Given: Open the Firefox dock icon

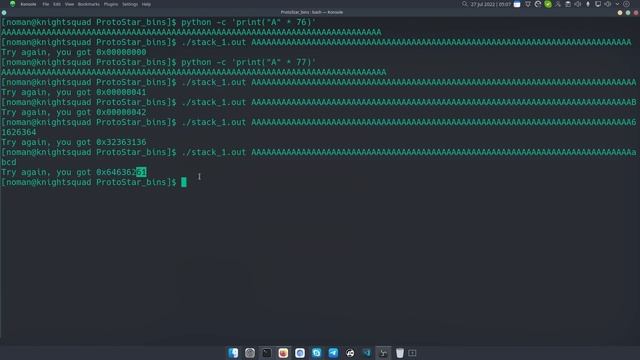Looking at the screenshot, I should tap(283, 353).
